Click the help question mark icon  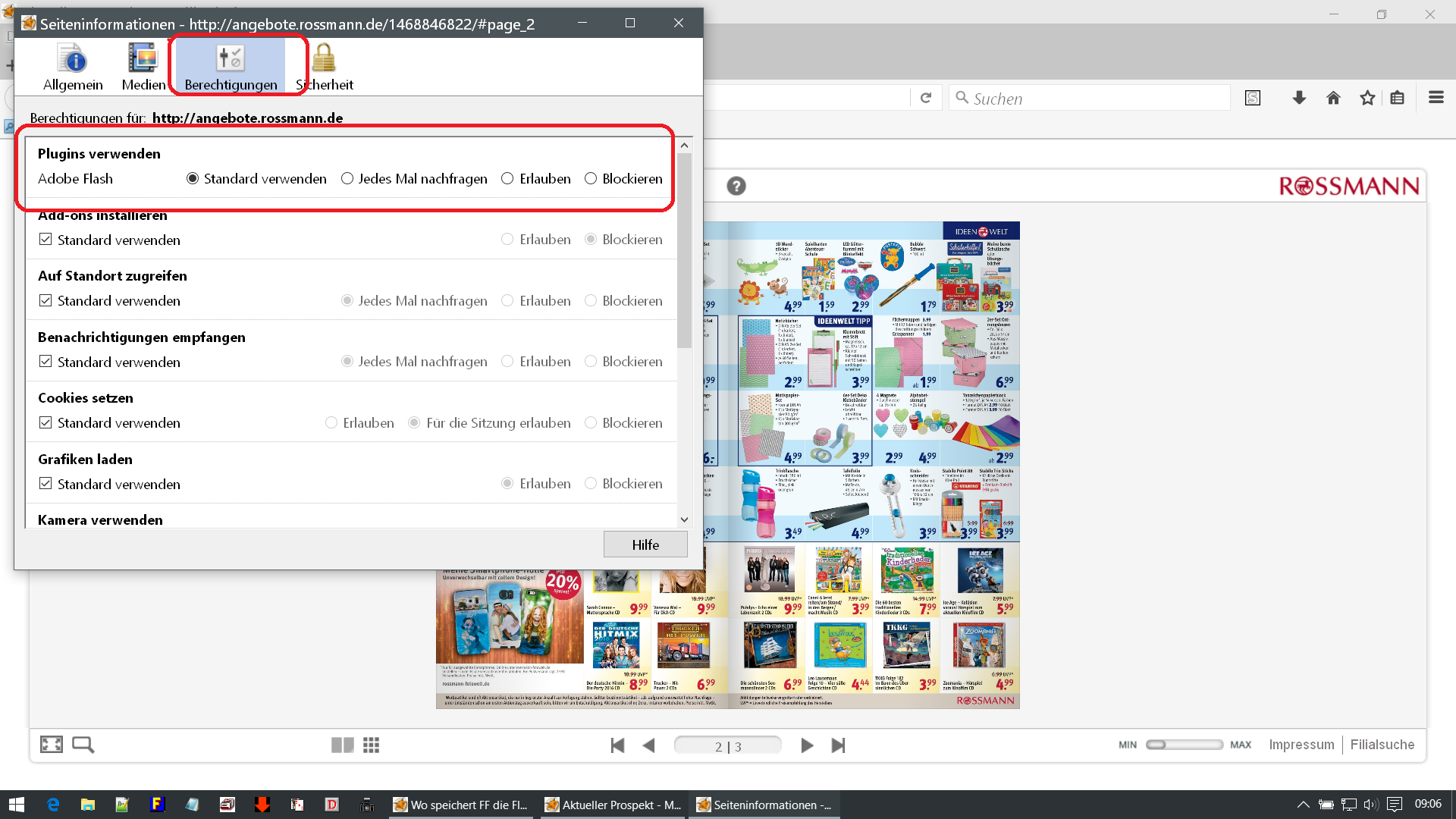click(x=736, y=186)
